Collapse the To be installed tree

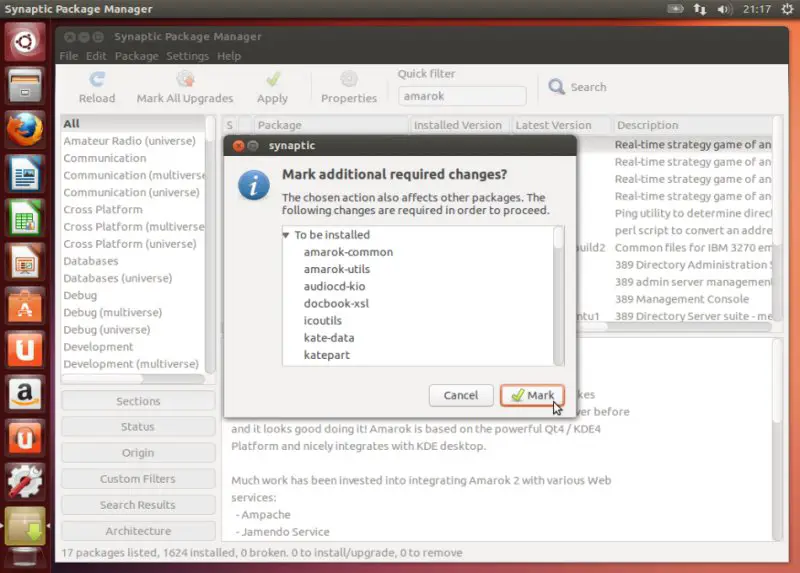286,235
